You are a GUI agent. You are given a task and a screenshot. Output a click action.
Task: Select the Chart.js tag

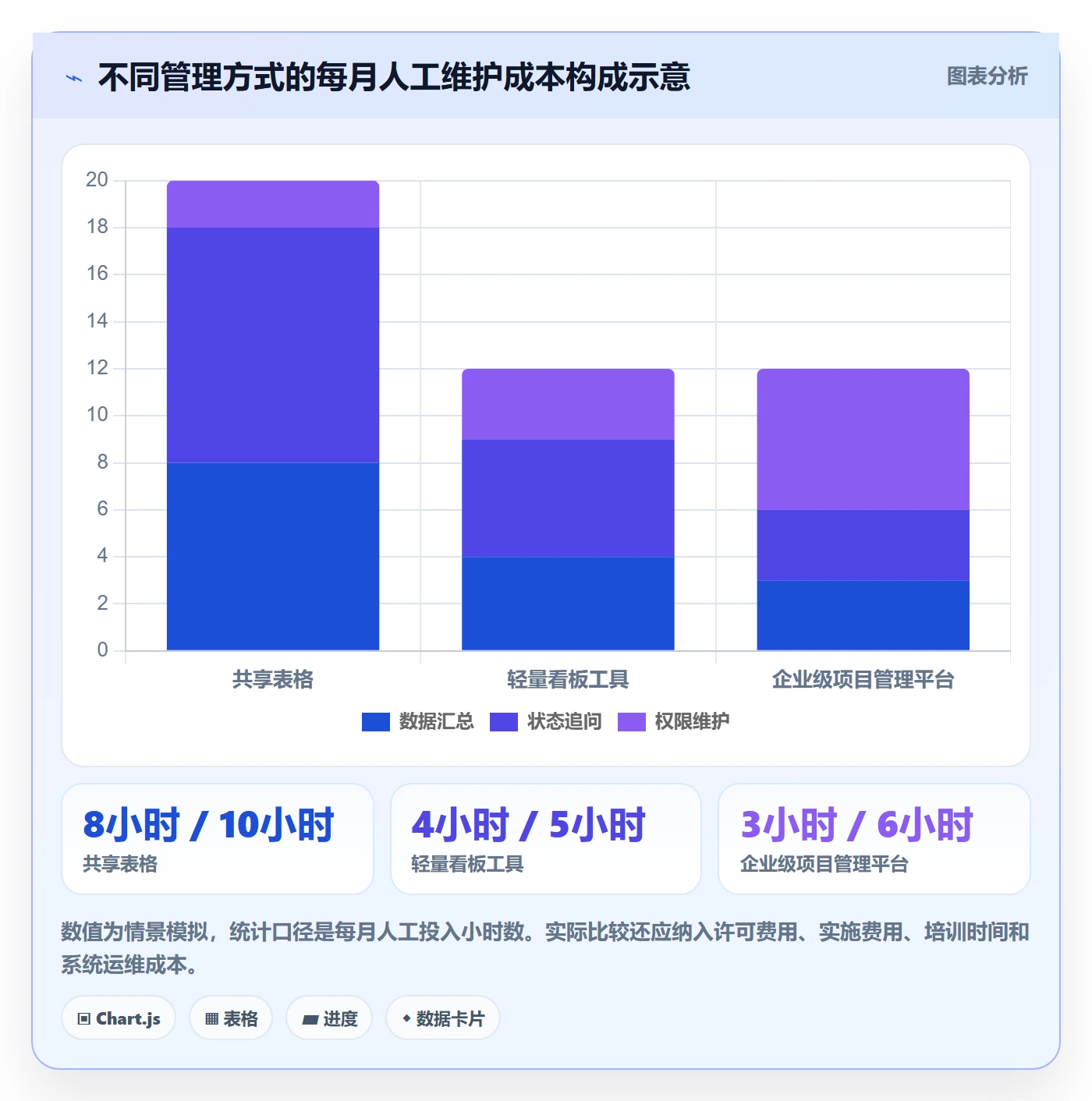(119, 1018)
